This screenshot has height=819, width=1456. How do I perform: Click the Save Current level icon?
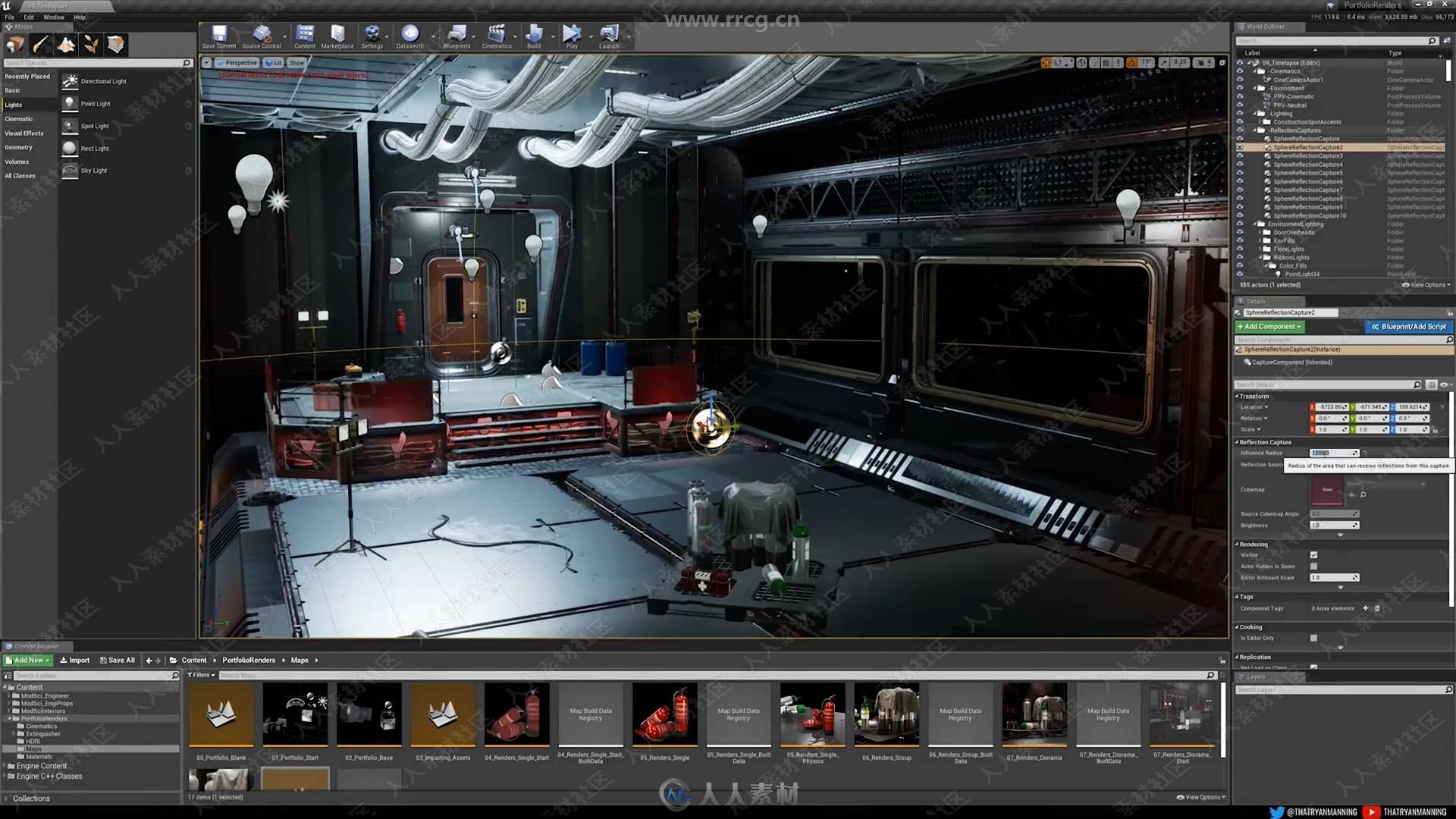point(218,37)
